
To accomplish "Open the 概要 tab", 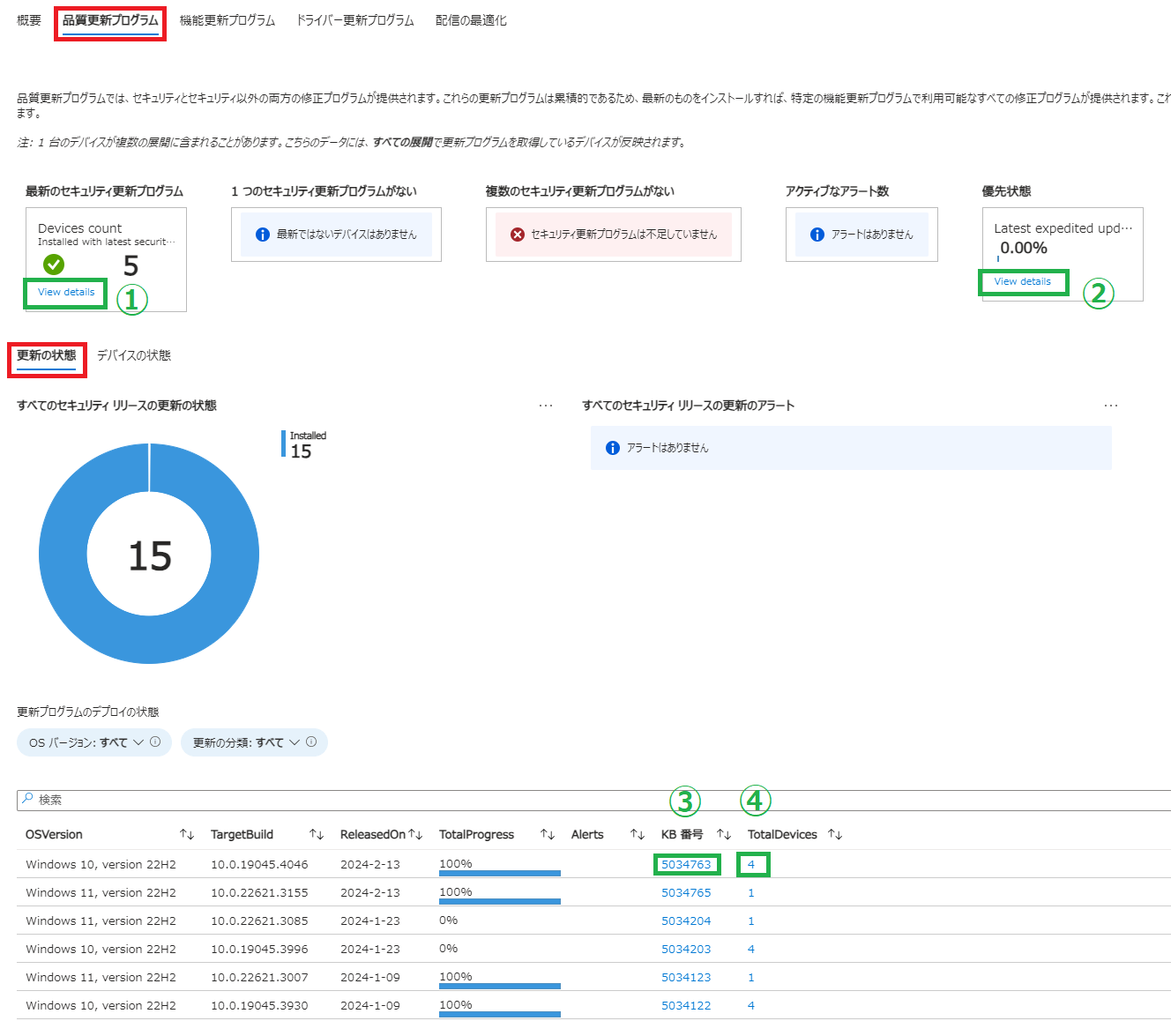I will (x=29, y=20).
